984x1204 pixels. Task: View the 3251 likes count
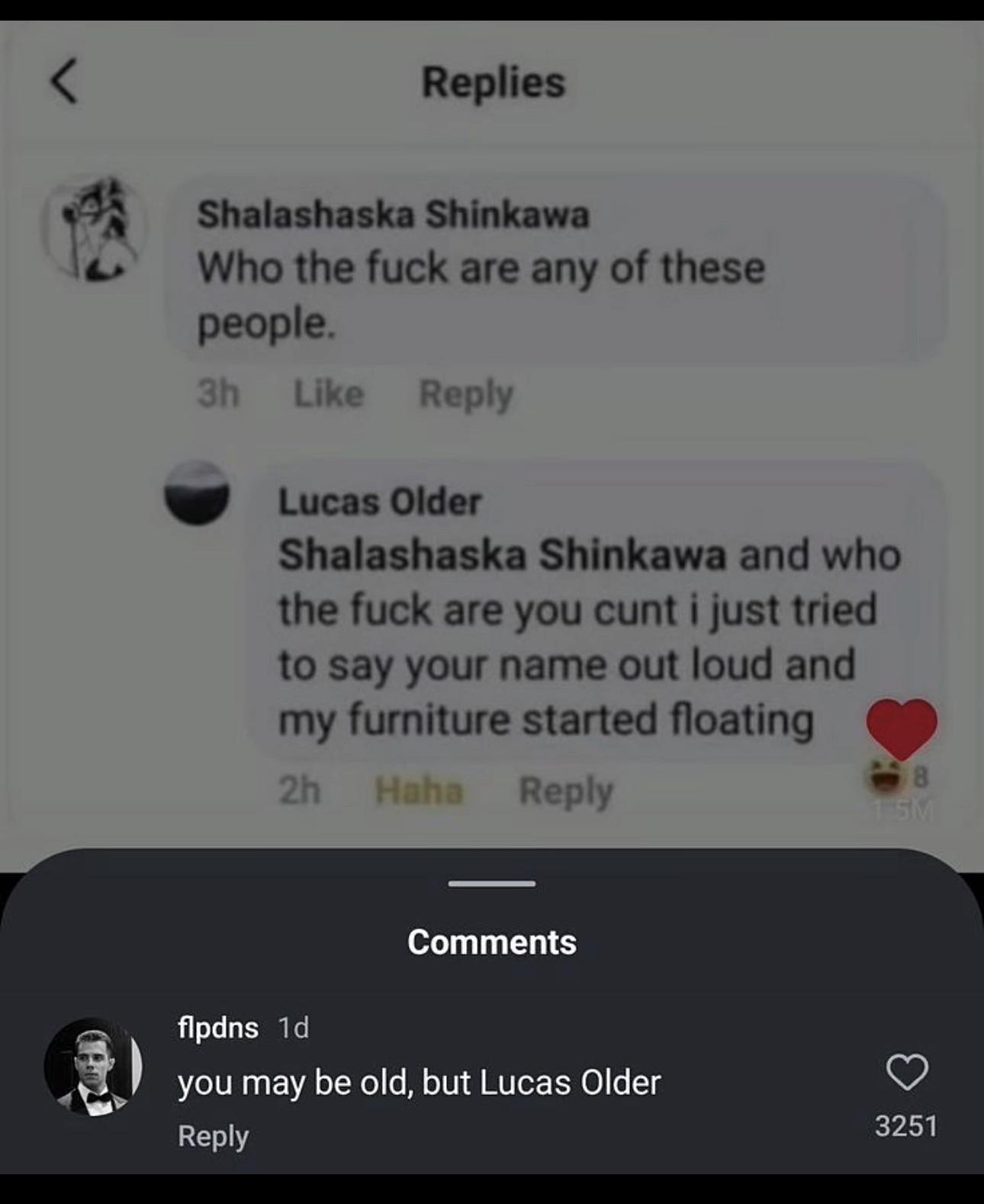coord(905,1126)
